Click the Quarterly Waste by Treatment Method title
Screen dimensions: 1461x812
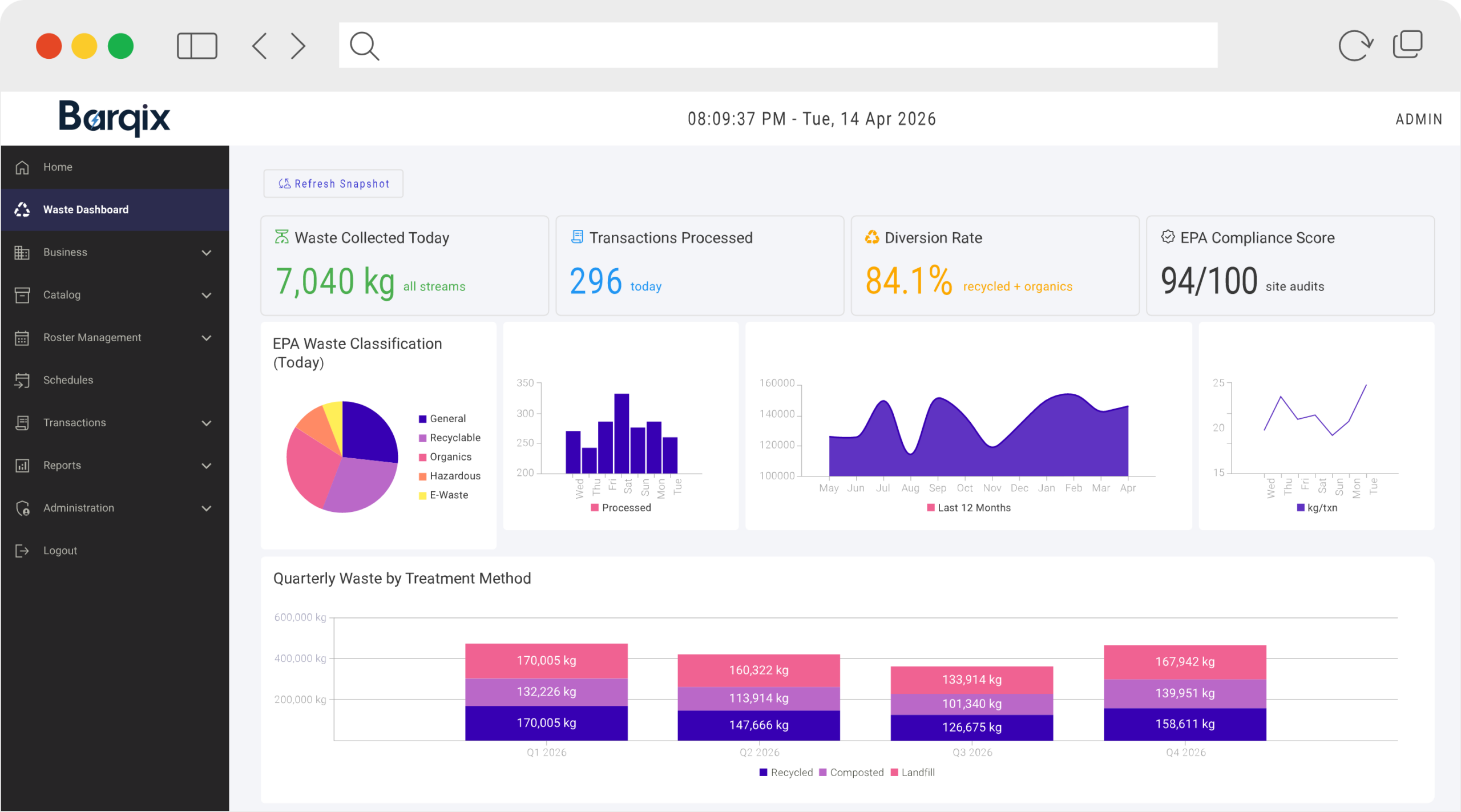402,579
